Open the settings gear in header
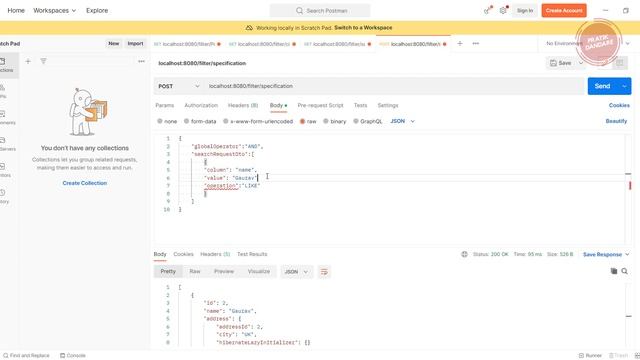 point(503,10)
